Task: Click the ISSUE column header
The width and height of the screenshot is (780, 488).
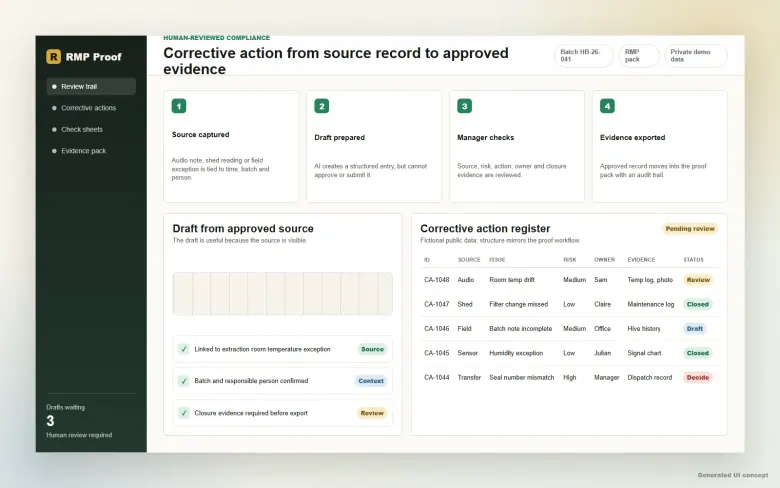Action: point(497,260)
